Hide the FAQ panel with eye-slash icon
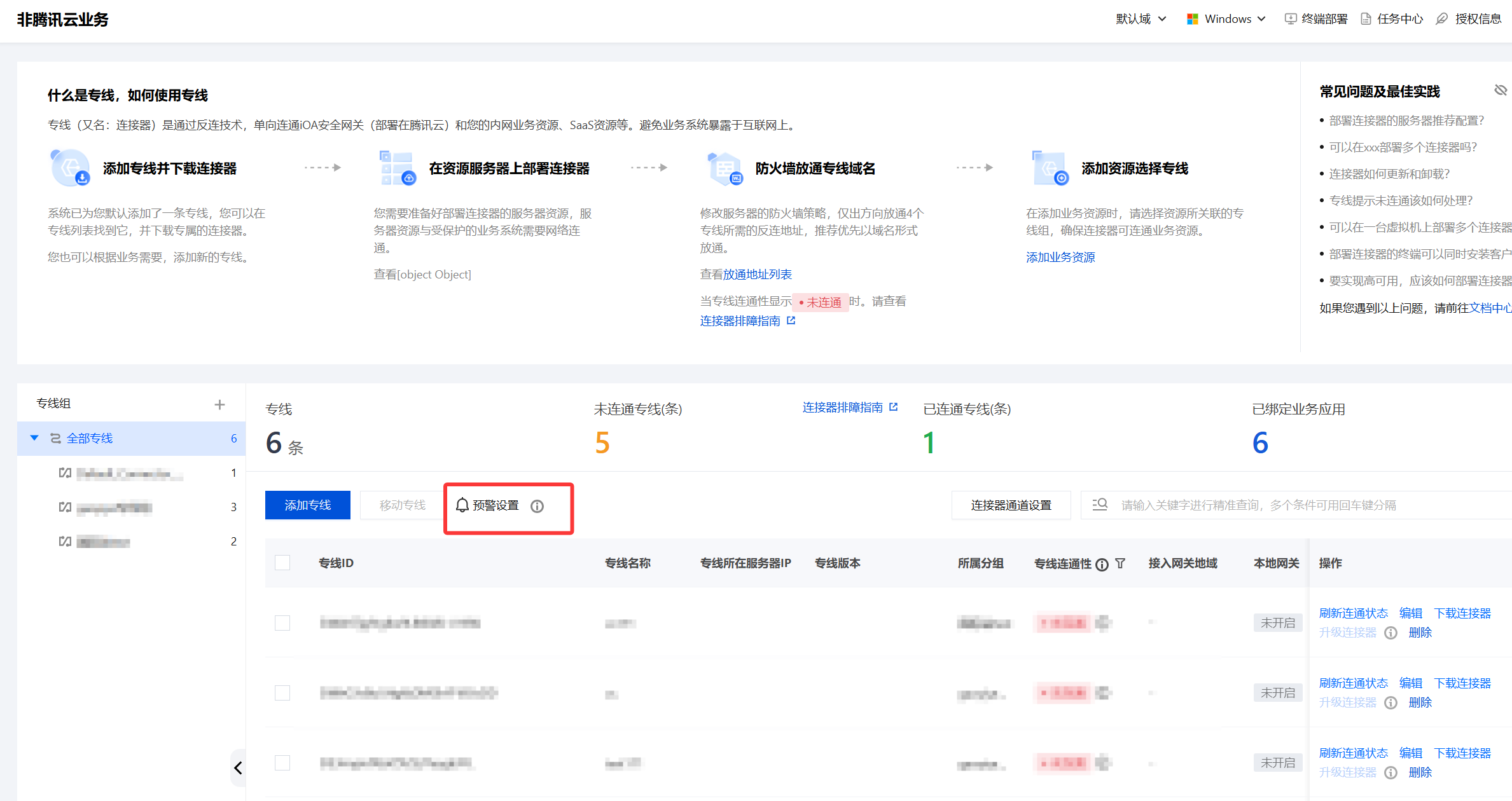The width and height of the screenshot is (1512, 801). click(x=1501, y=90)
